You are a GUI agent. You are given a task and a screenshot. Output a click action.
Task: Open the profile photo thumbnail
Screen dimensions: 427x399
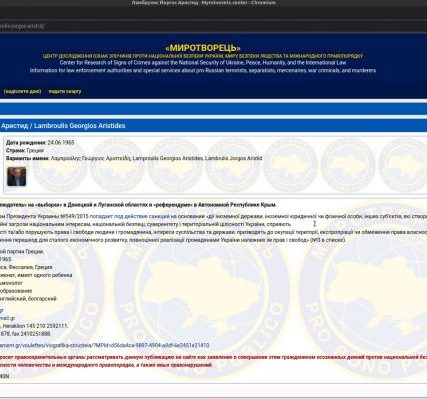coord(16,176)
